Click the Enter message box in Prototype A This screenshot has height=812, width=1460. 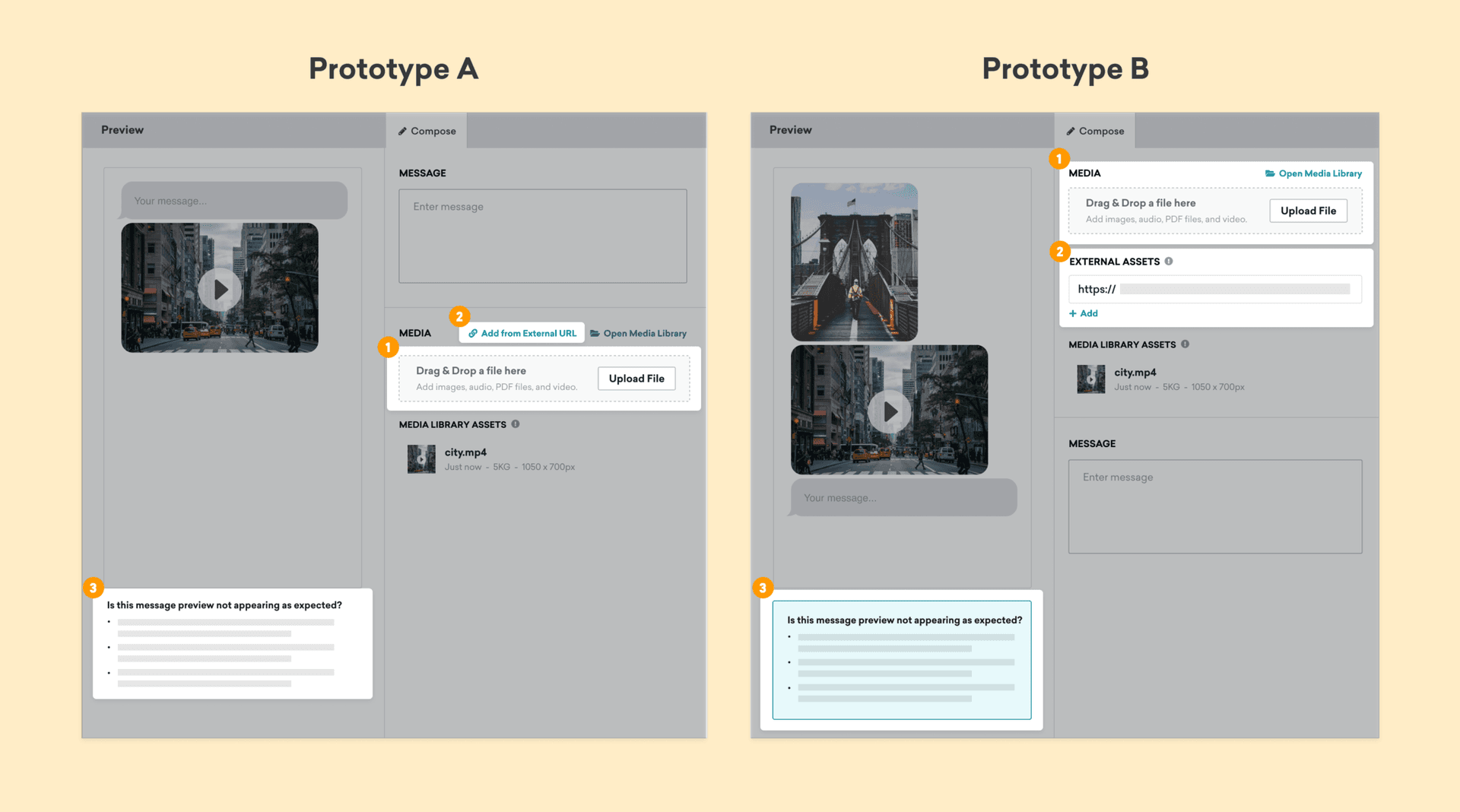point(542,236)
